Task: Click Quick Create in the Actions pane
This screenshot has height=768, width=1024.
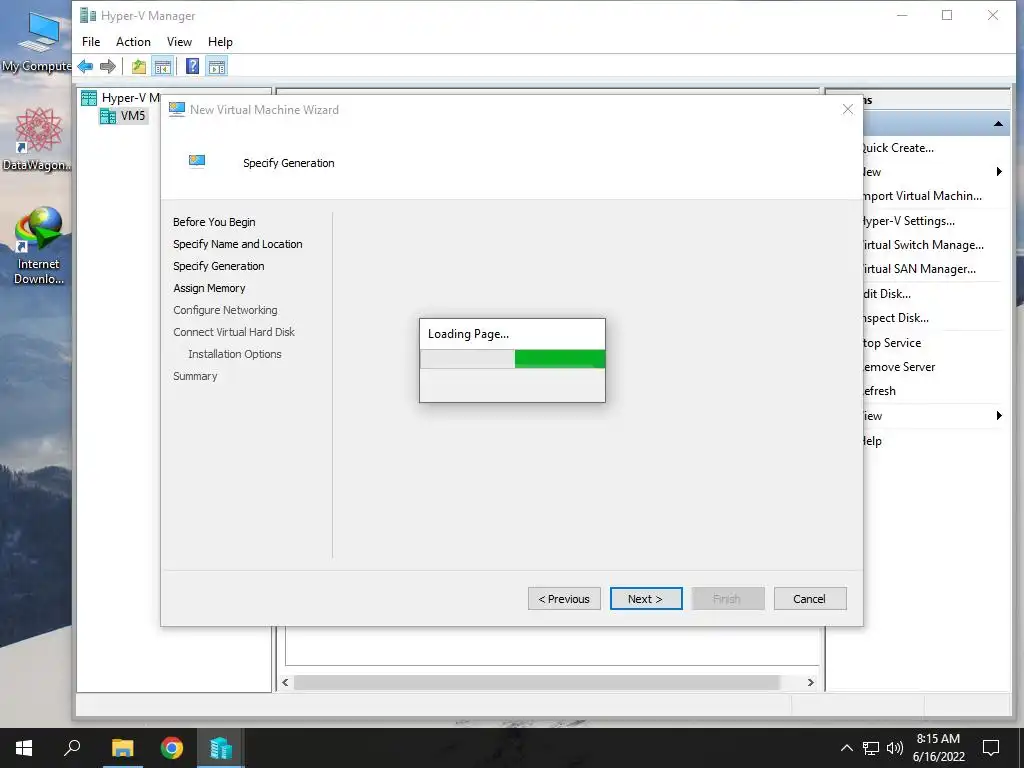Action: click(x=897, y=148)
